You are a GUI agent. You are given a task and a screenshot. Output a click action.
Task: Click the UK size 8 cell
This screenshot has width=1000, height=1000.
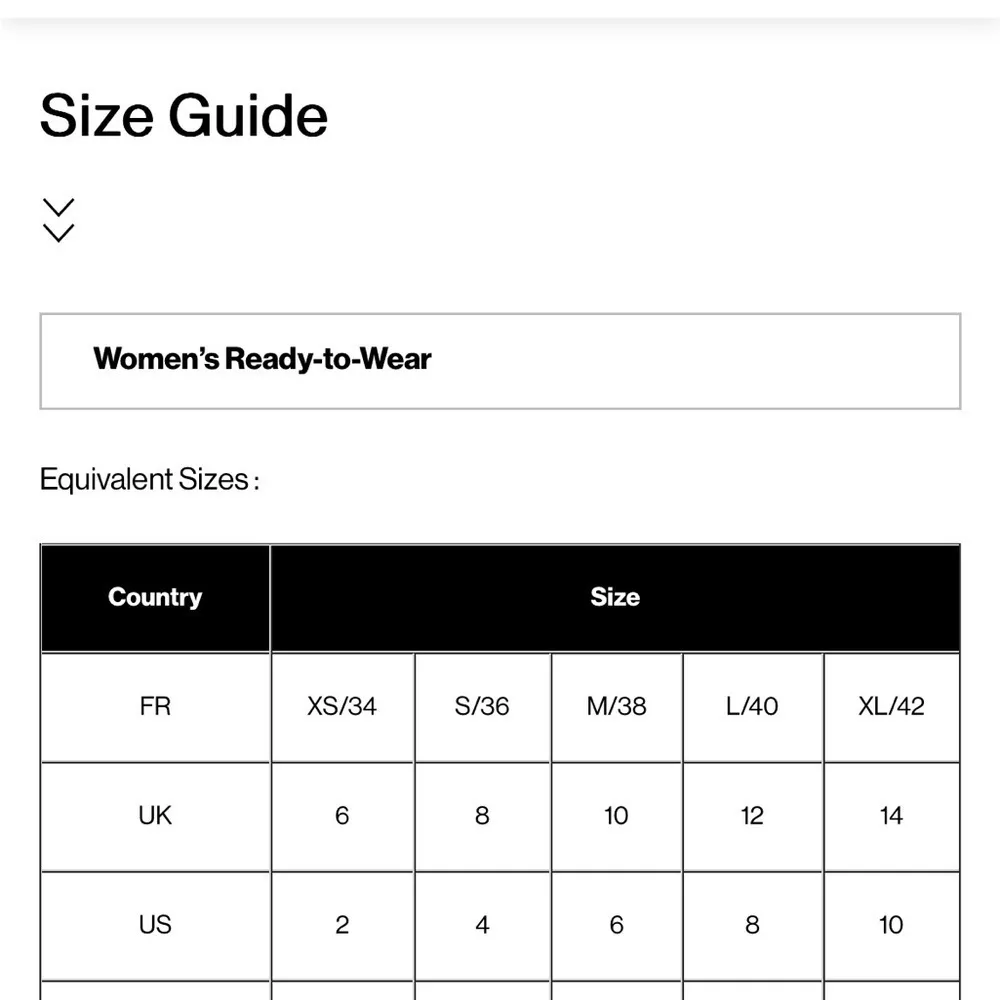482,816
